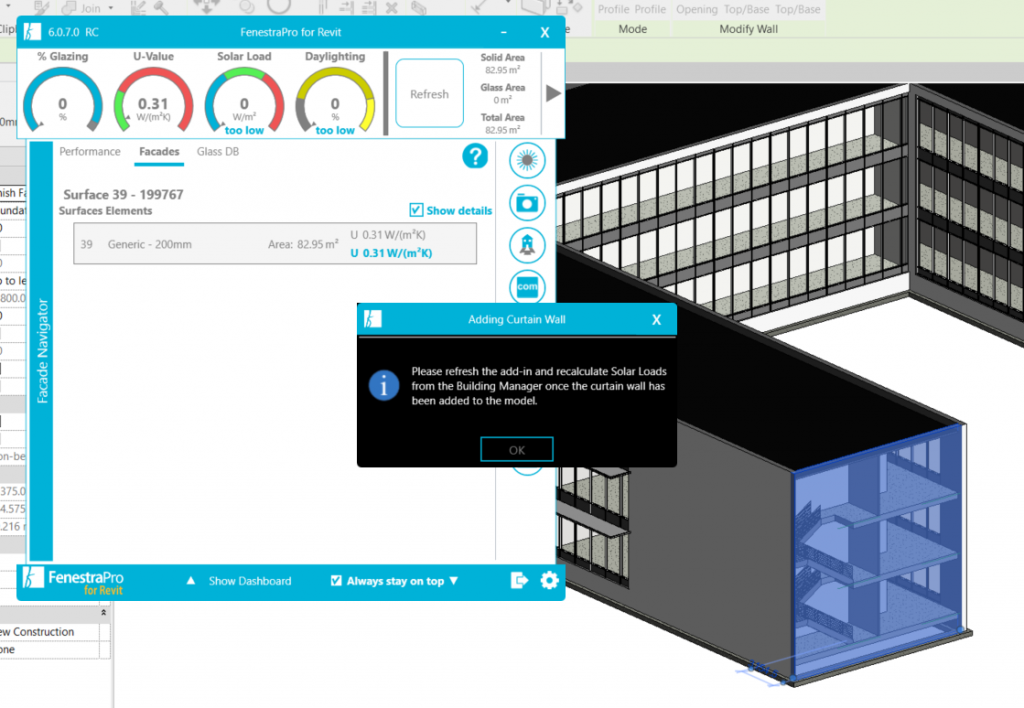Viewport: 1024px width, 708px height.
Task: Toggle Always stay on top checkbox
Action: 336,581
